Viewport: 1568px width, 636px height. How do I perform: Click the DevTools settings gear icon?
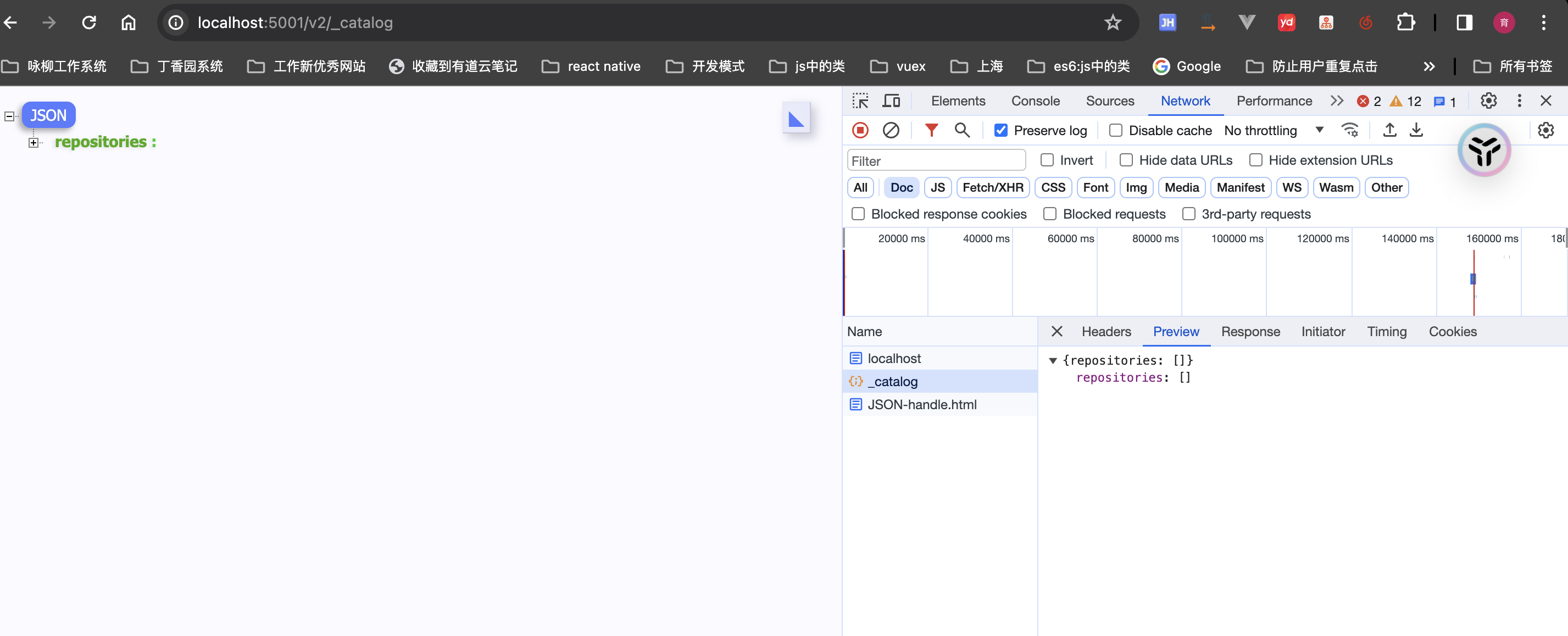(1489, 100)
